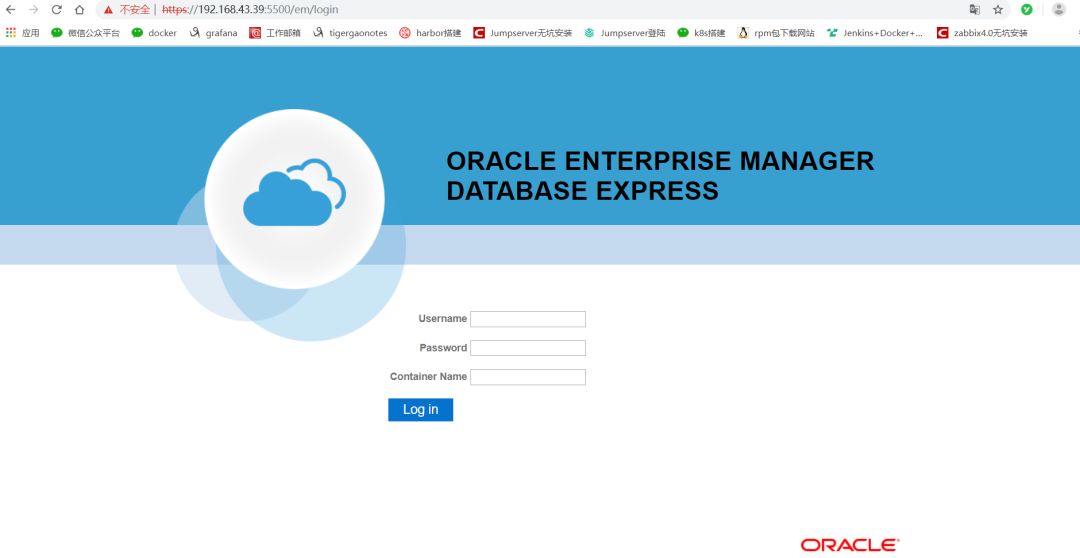This screenshot has height=558, width=1080.
Task: Click the Log in button
Action: 420,409
